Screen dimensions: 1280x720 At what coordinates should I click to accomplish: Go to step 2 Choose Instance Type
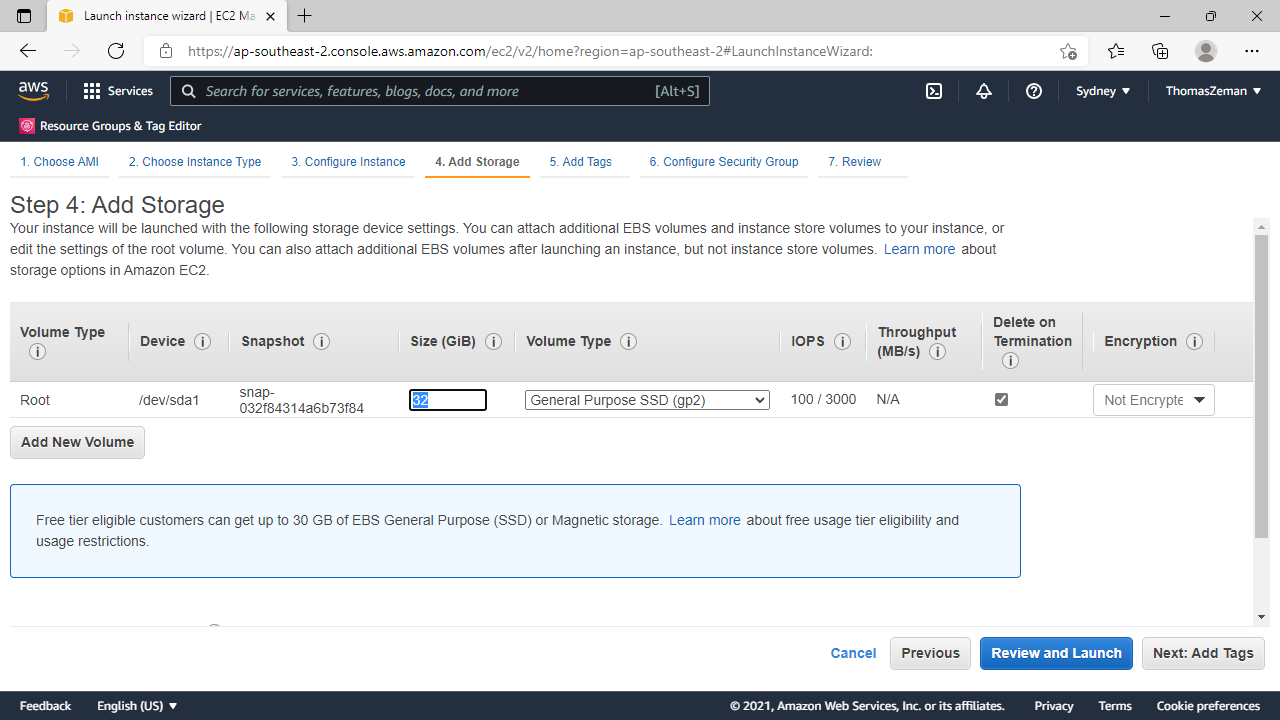[x=195, y=162]
